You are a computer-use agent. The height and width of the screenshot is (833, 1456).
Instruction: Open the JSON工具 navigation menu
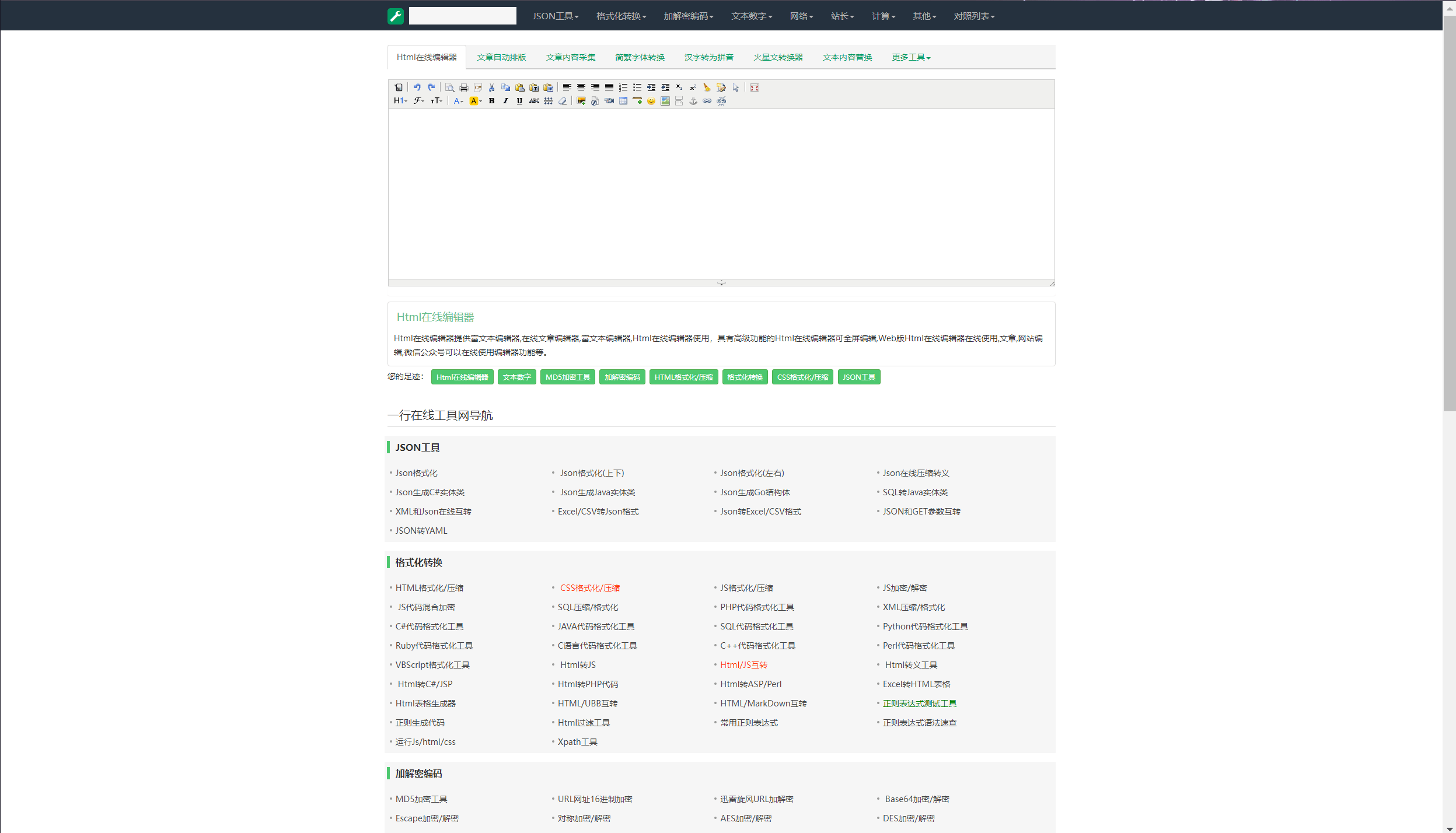[555, 16]
